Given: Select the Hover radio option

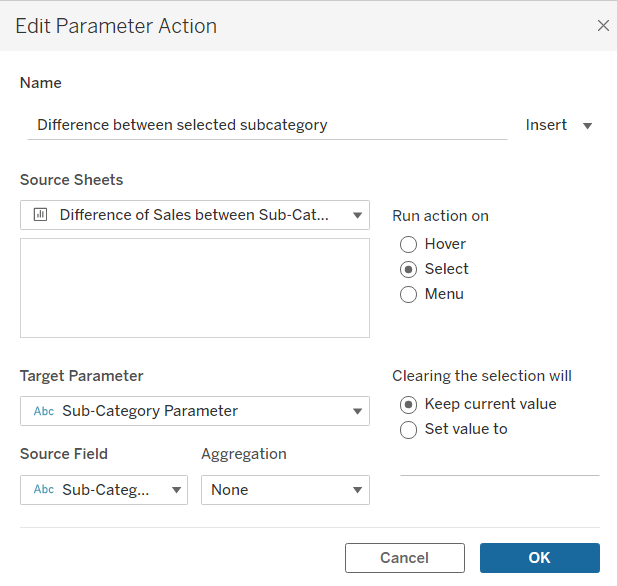Looking at the screenshot, I should [408, 244].
